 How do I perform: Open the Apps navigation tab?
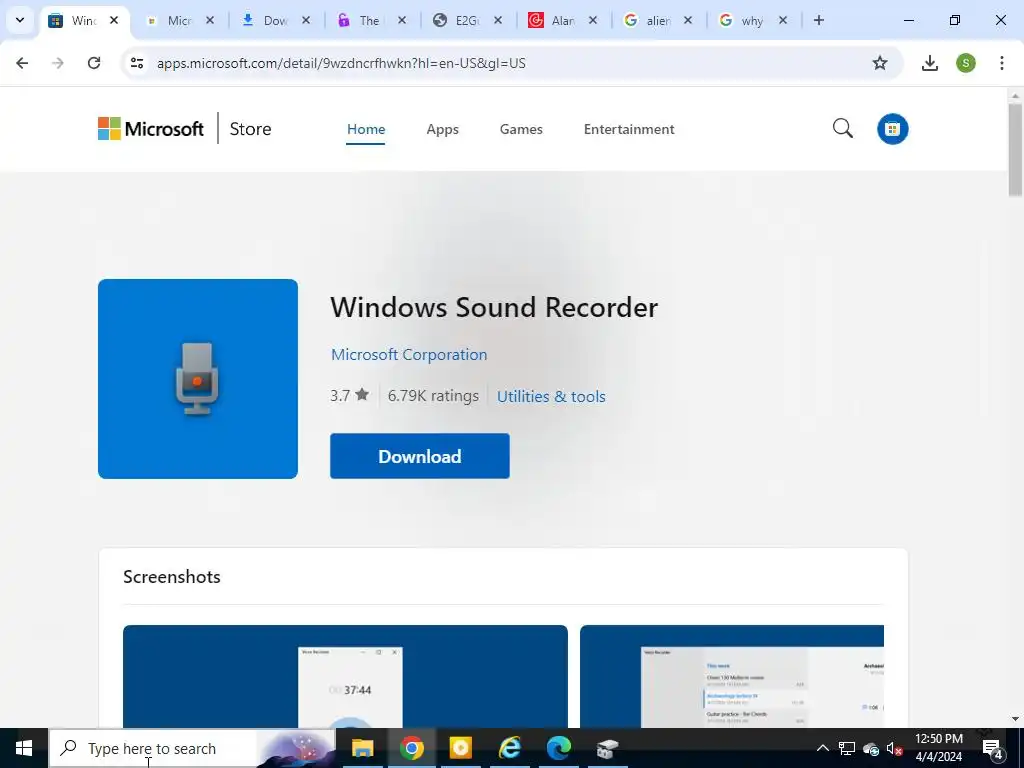[x=442, y=129]
